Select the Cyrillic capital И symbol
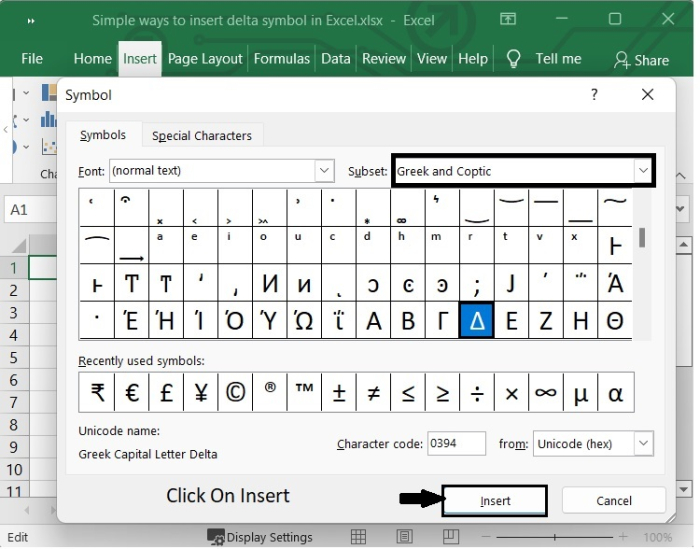This screenshot has width=700, height=549. click(x=272, y=285)
